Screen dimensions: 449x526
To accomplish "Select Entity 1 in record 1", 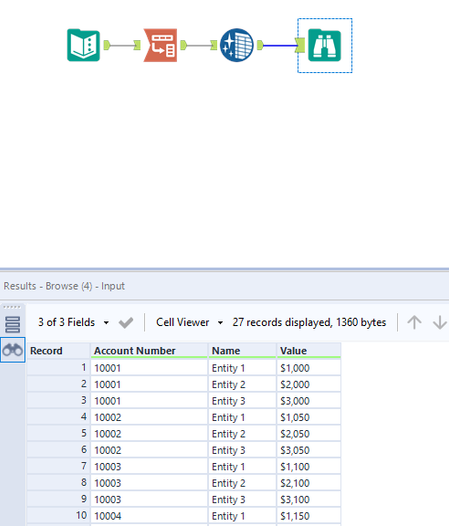I will pyautogui.click(x=242, y=368).
